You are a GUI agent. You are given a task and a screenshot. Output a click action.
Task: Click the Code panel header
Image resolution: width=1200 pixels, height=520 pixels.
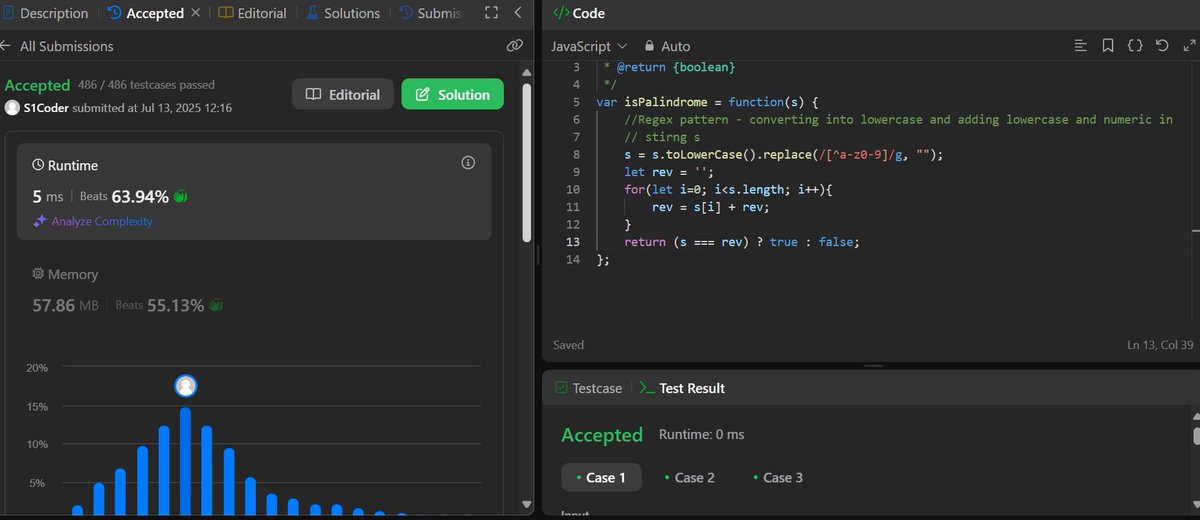(x=579, y=14)
